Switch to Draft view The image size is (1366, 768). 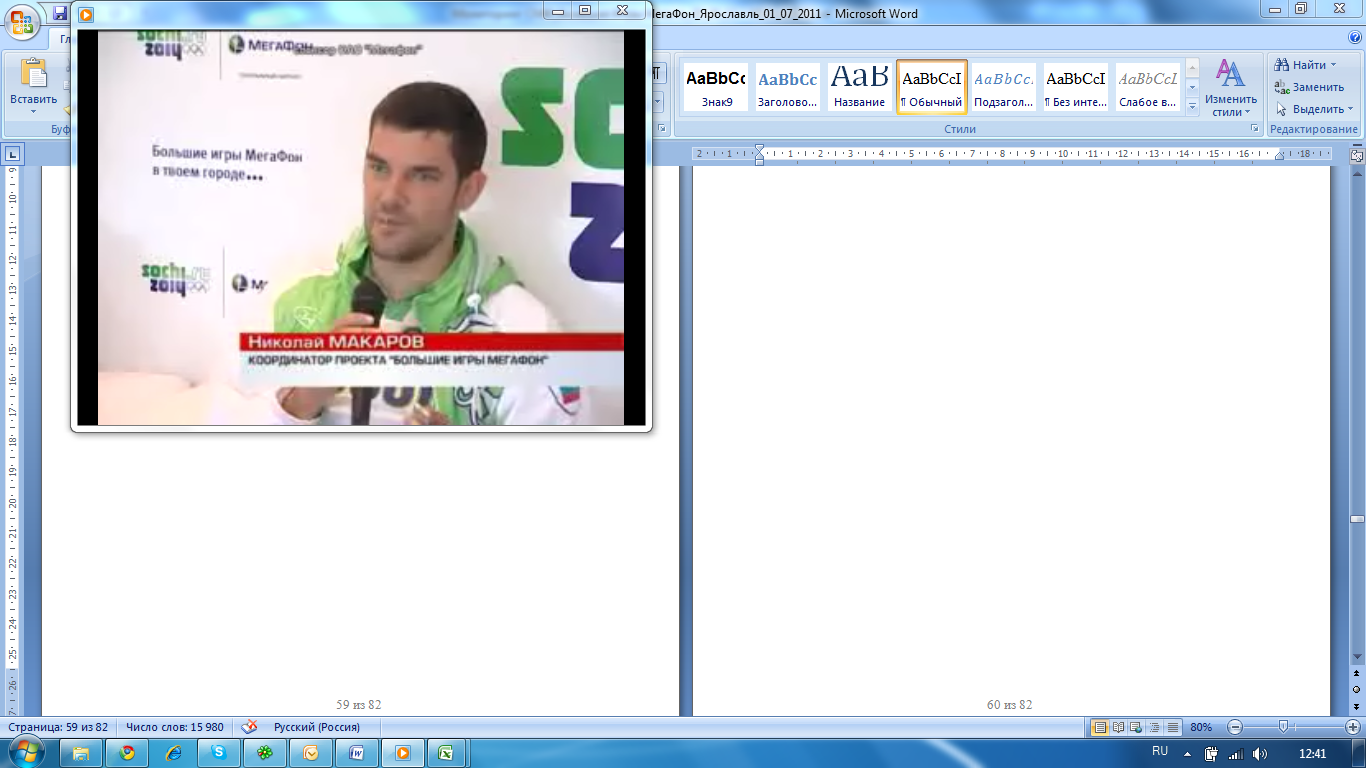coord(1173,727)
